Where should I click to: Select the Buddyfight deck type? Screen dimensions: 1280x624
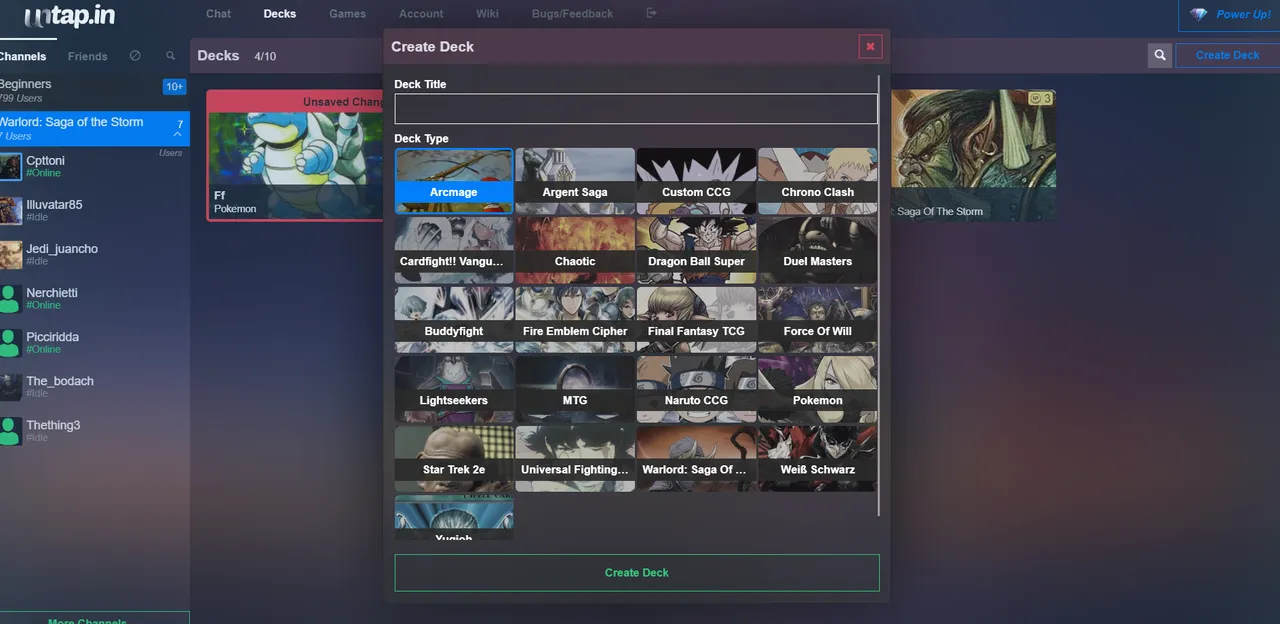(x=454, y=320)
